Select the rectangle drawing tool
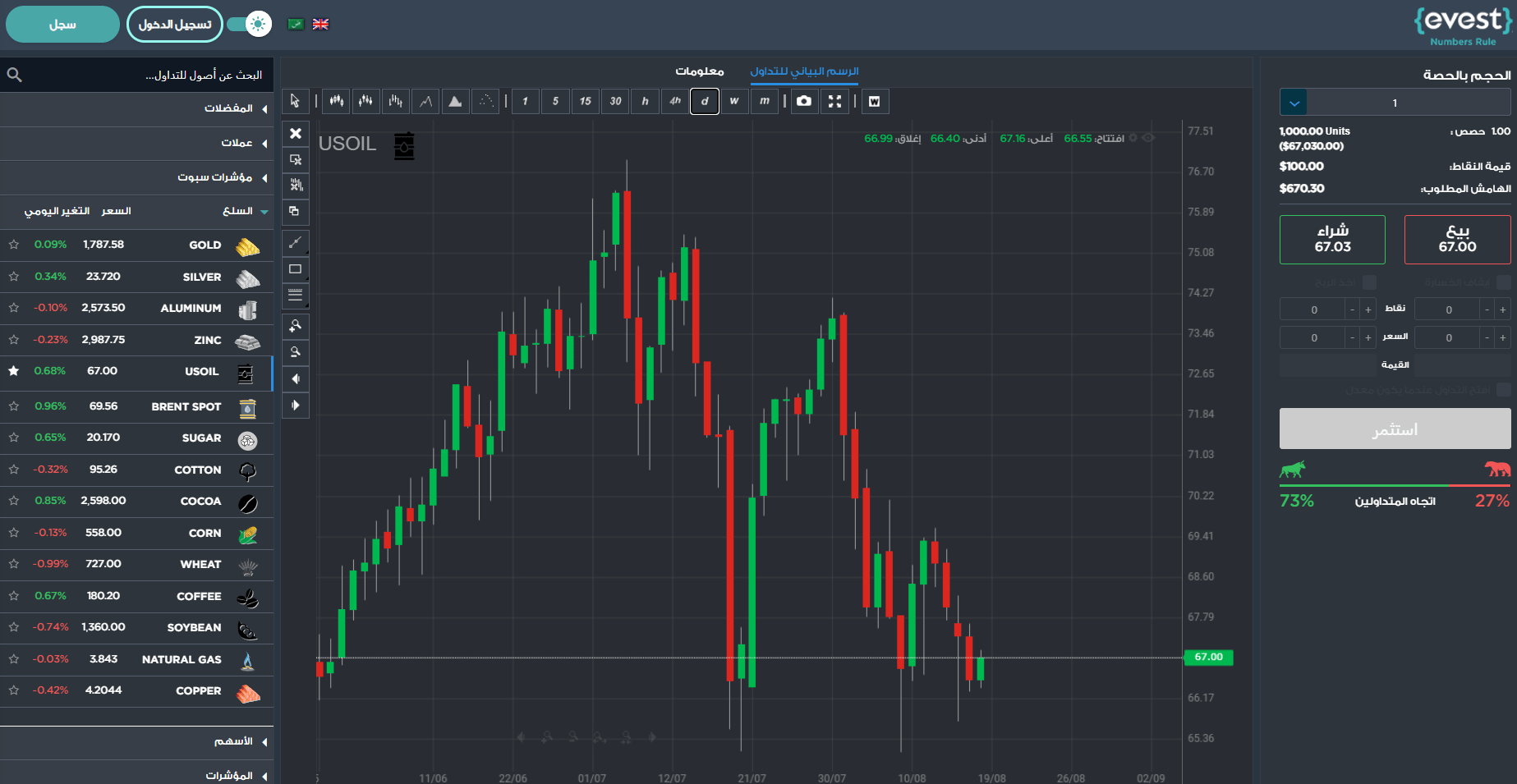This screenshot has height=784, width=1517. coord(296,268)
